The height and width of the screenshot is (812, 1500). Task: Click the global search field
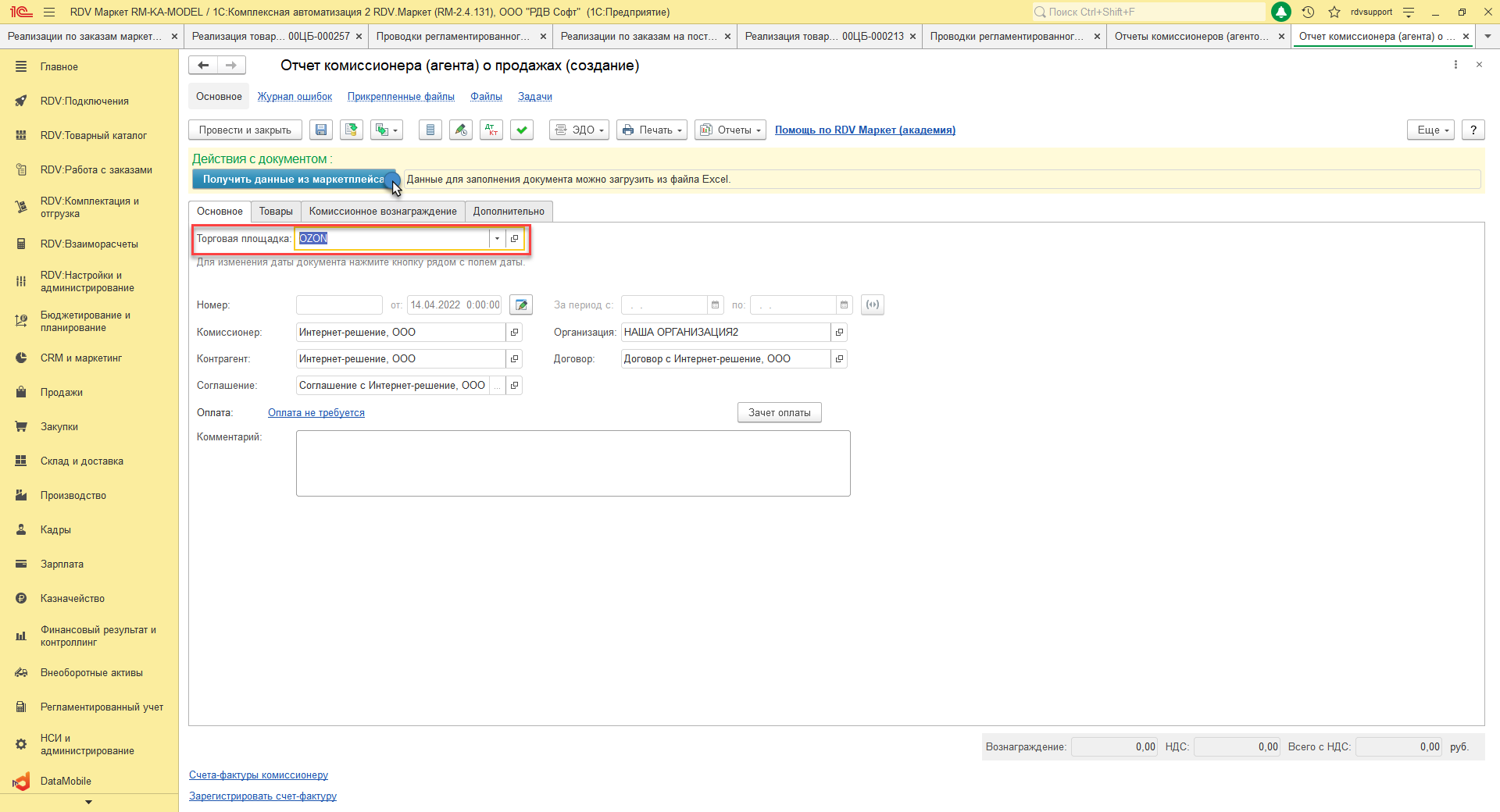[1148, 12]
